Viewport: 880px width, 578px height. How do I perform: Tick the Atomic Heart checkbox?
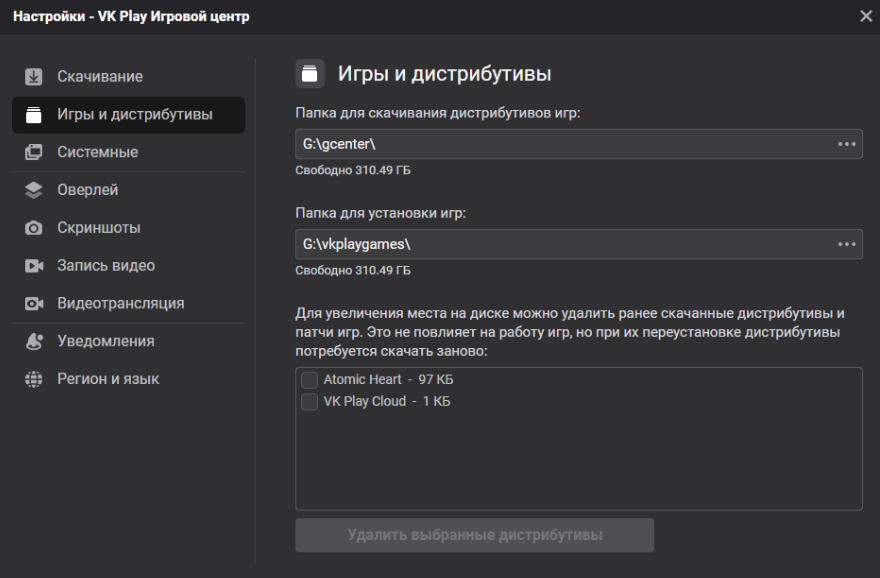(x=309, y=380)
